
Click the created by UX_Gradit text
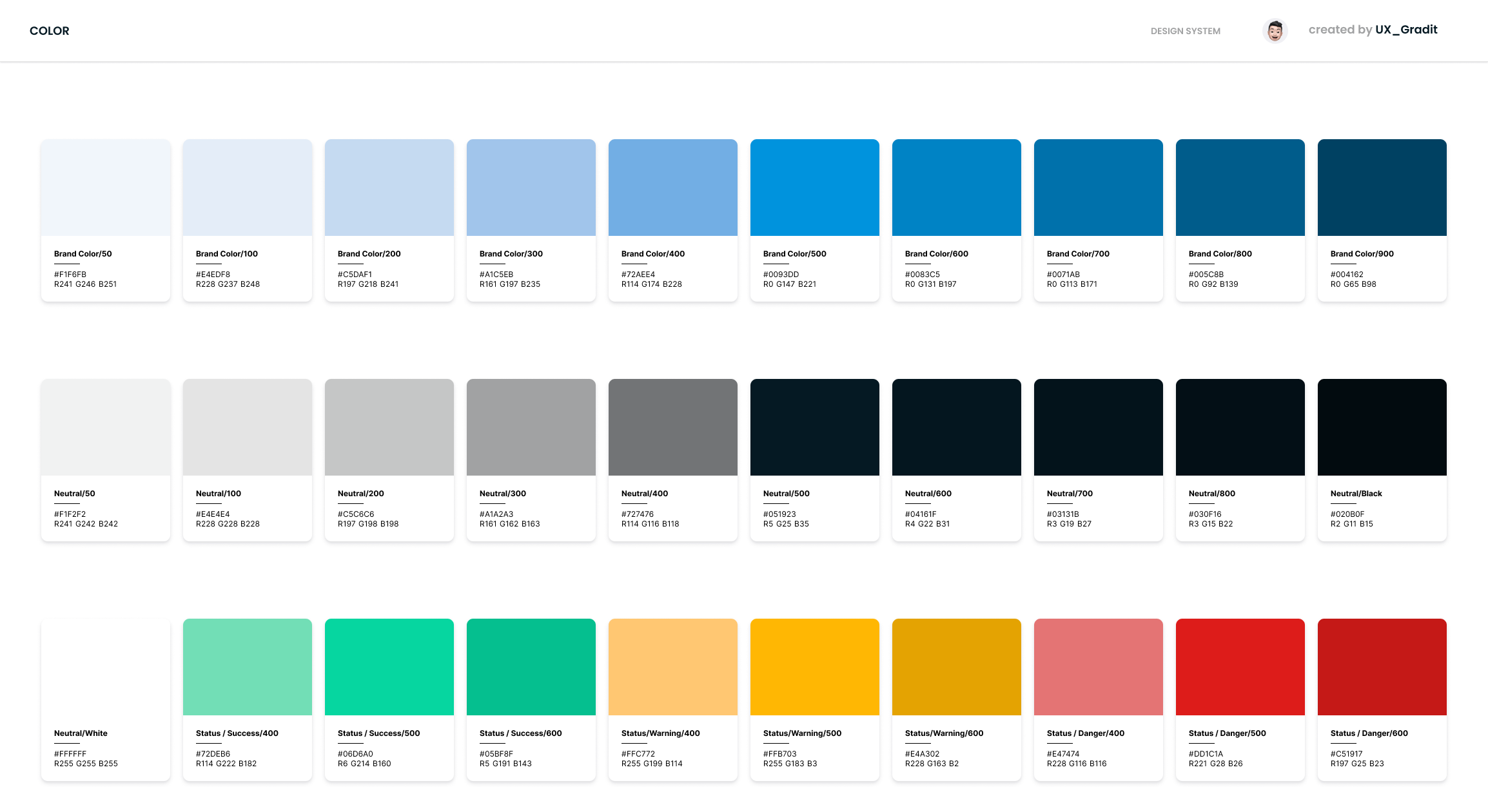tap(1373, 30)
